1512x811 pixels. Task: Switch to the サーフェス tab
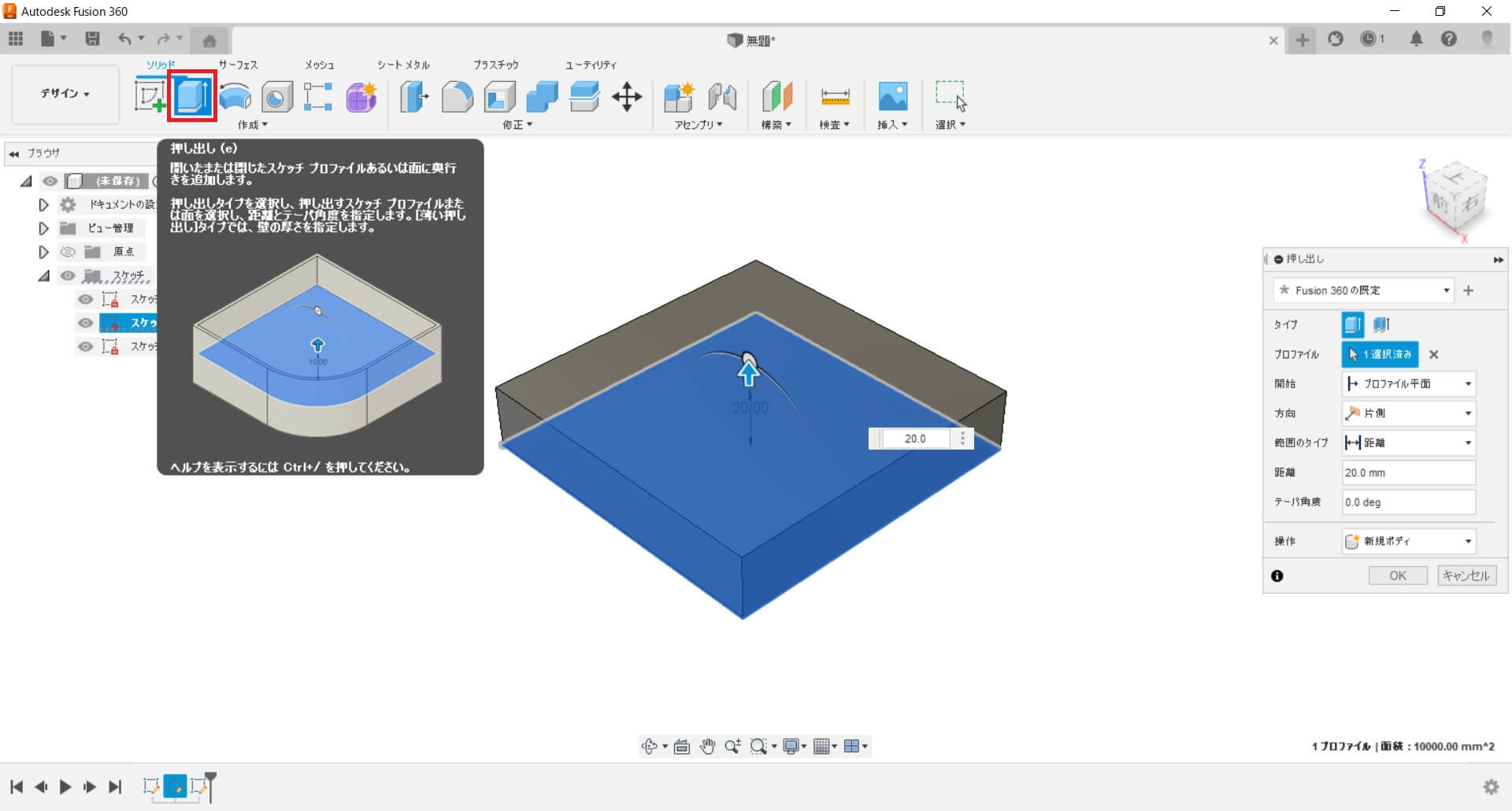tap(238, 65)
